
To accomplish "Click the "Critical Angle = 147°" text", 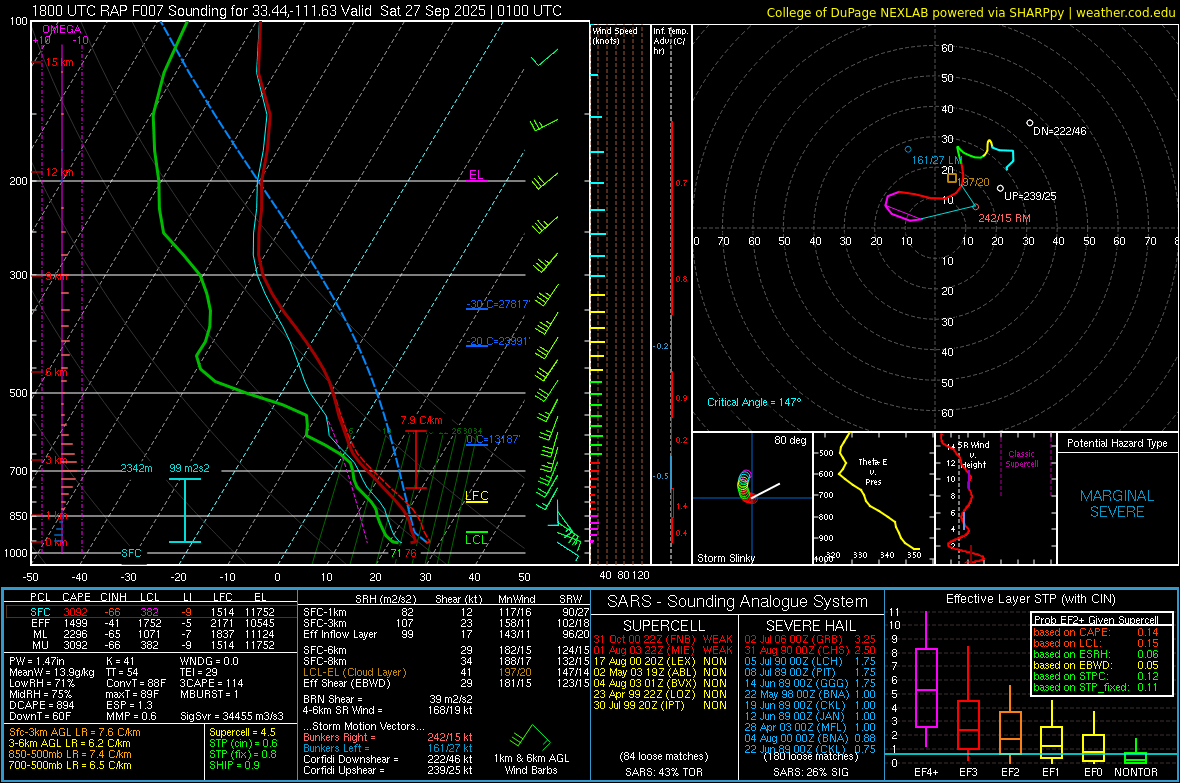I will point(754,402).
